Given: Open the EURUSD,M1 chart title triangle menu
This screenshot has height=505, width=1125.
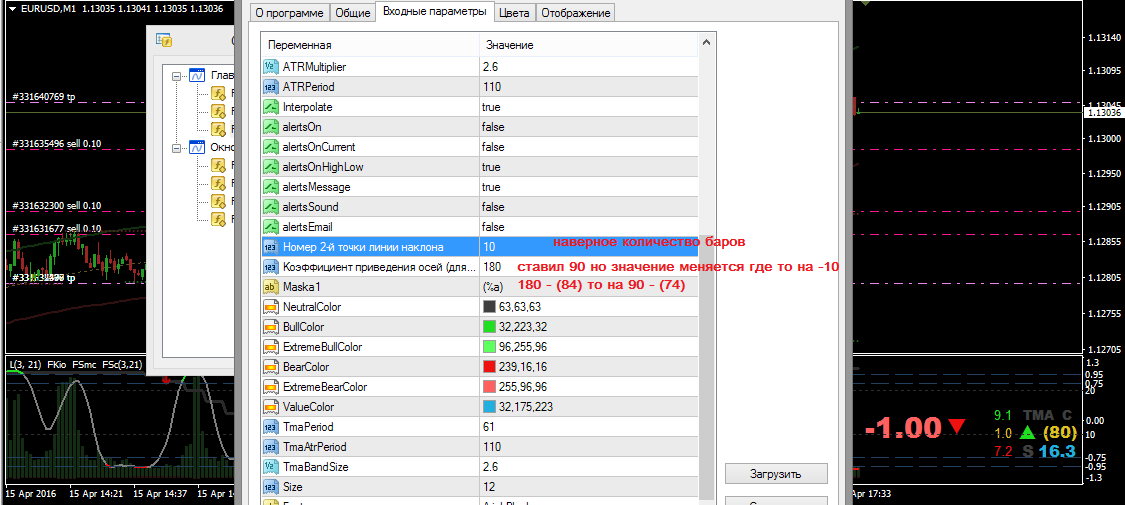Looking at the screenshot, I should (12, 9).
